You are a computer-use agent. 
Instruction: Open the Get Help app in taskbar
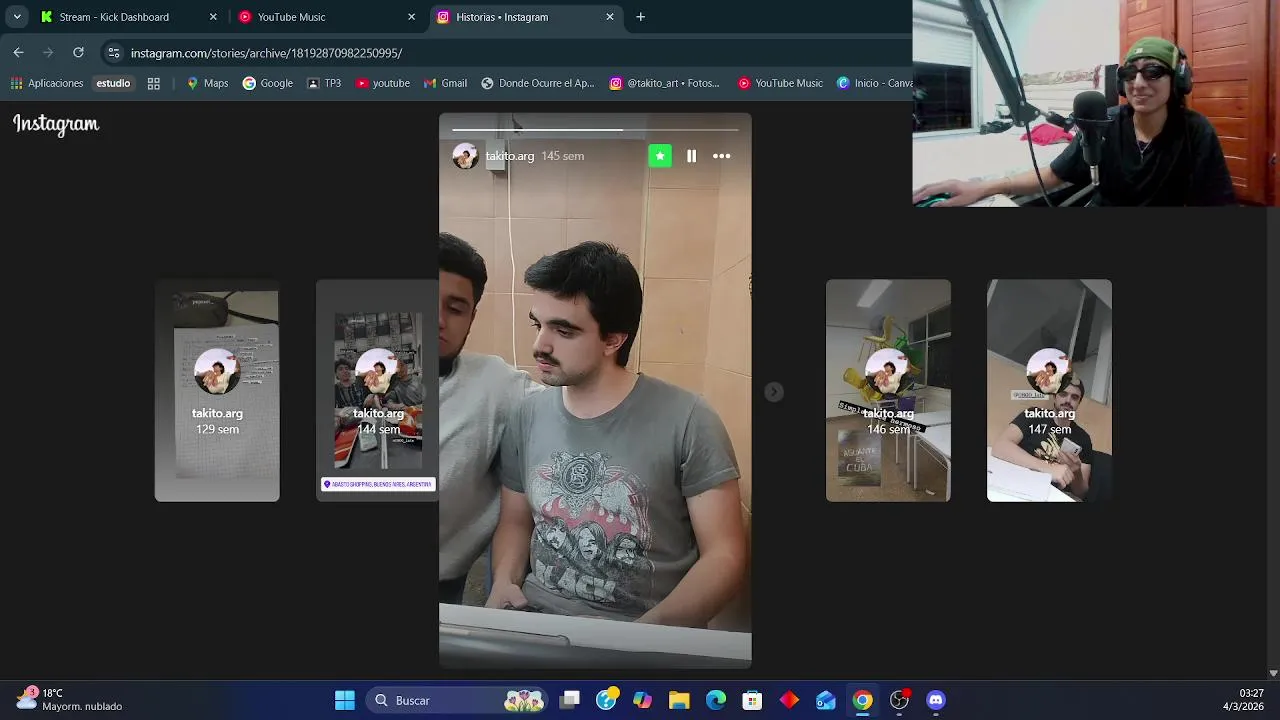[606, 700]
